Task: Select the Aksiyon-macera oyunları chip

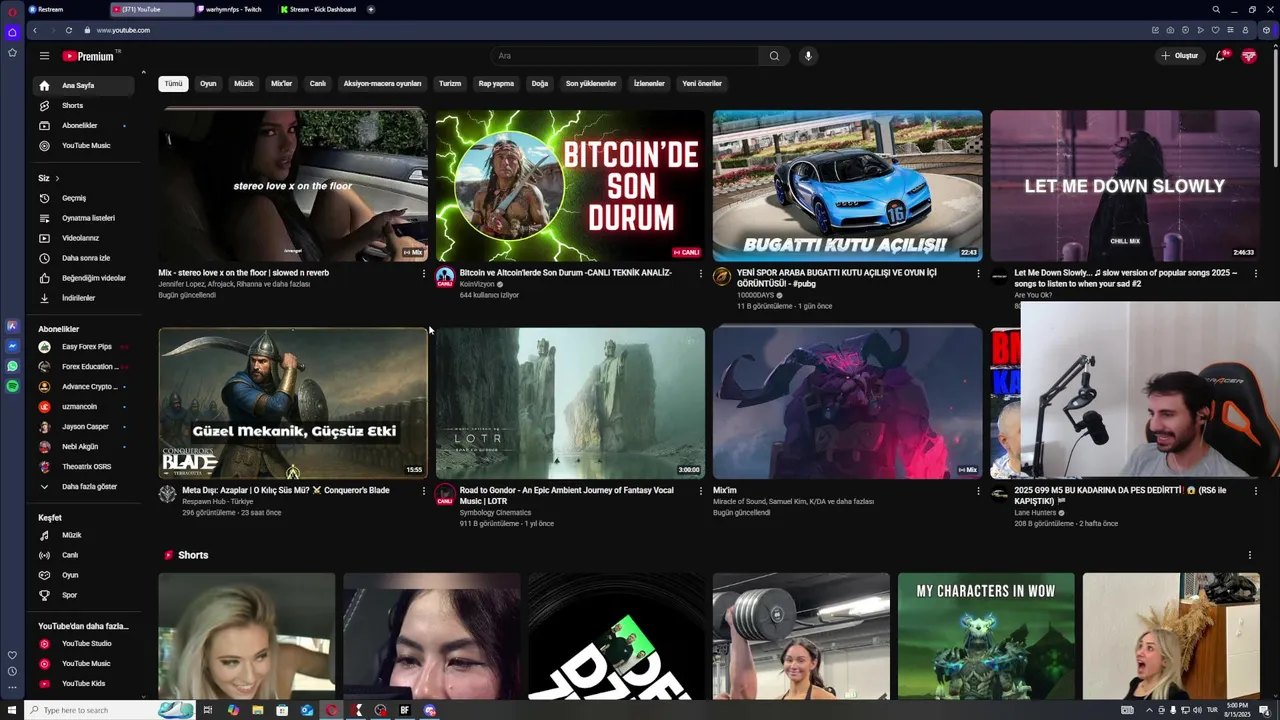Action: pyautogui.click(x=382, y=84)
